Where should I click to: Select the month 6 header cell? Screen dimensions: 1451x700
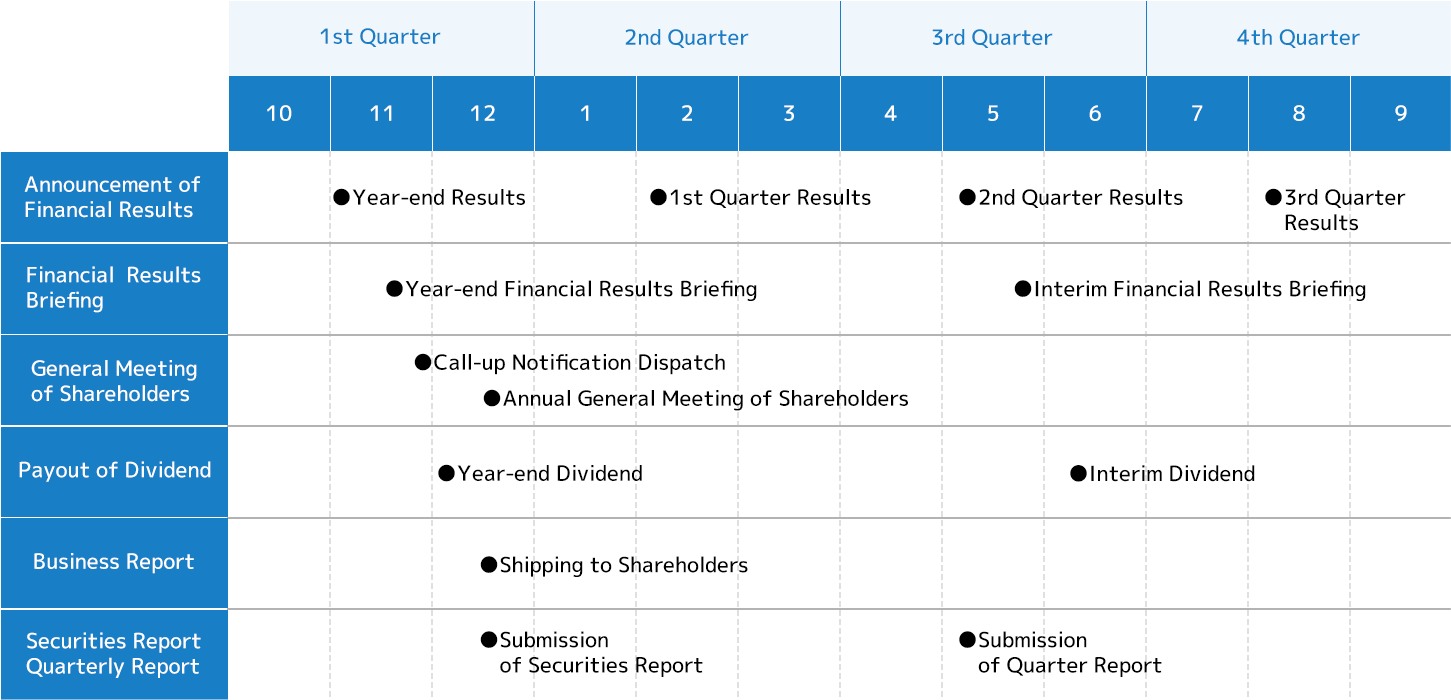coord(1095,113)
